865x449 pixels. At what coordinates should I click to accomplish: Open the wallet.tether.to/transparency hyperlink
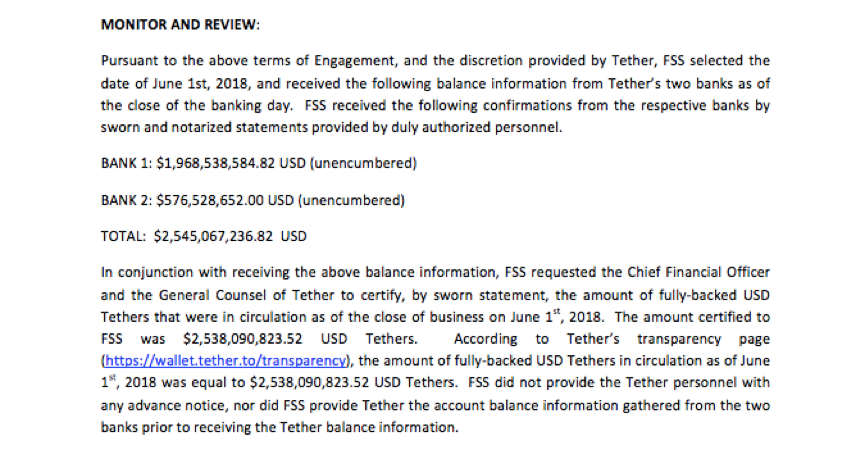pyautogui.click(x=226, y=361)
